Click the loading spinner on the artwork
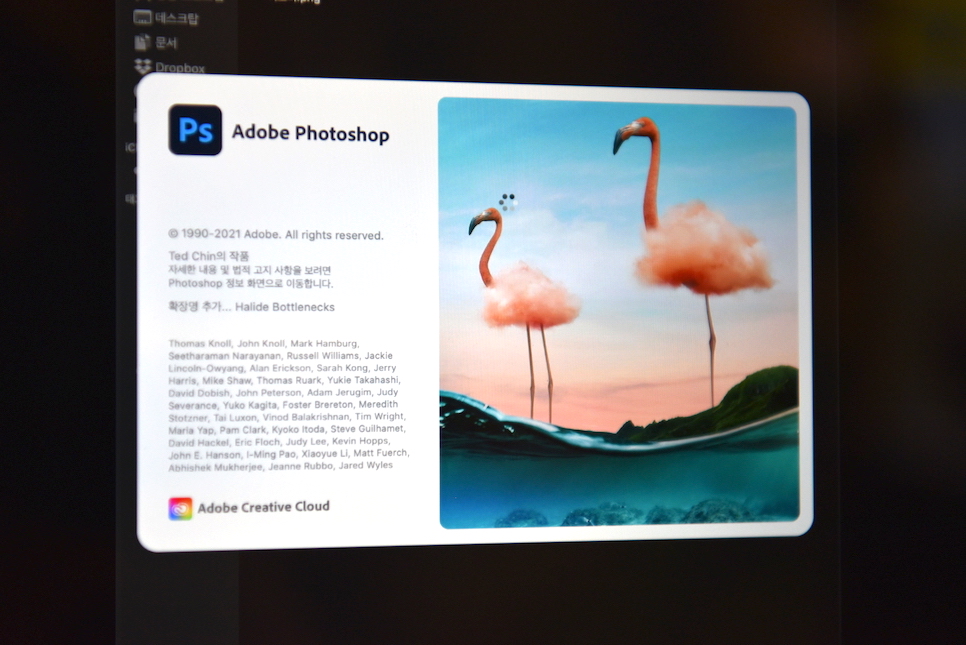The height and width of the screenshot is (645, 966). point(508,202)
